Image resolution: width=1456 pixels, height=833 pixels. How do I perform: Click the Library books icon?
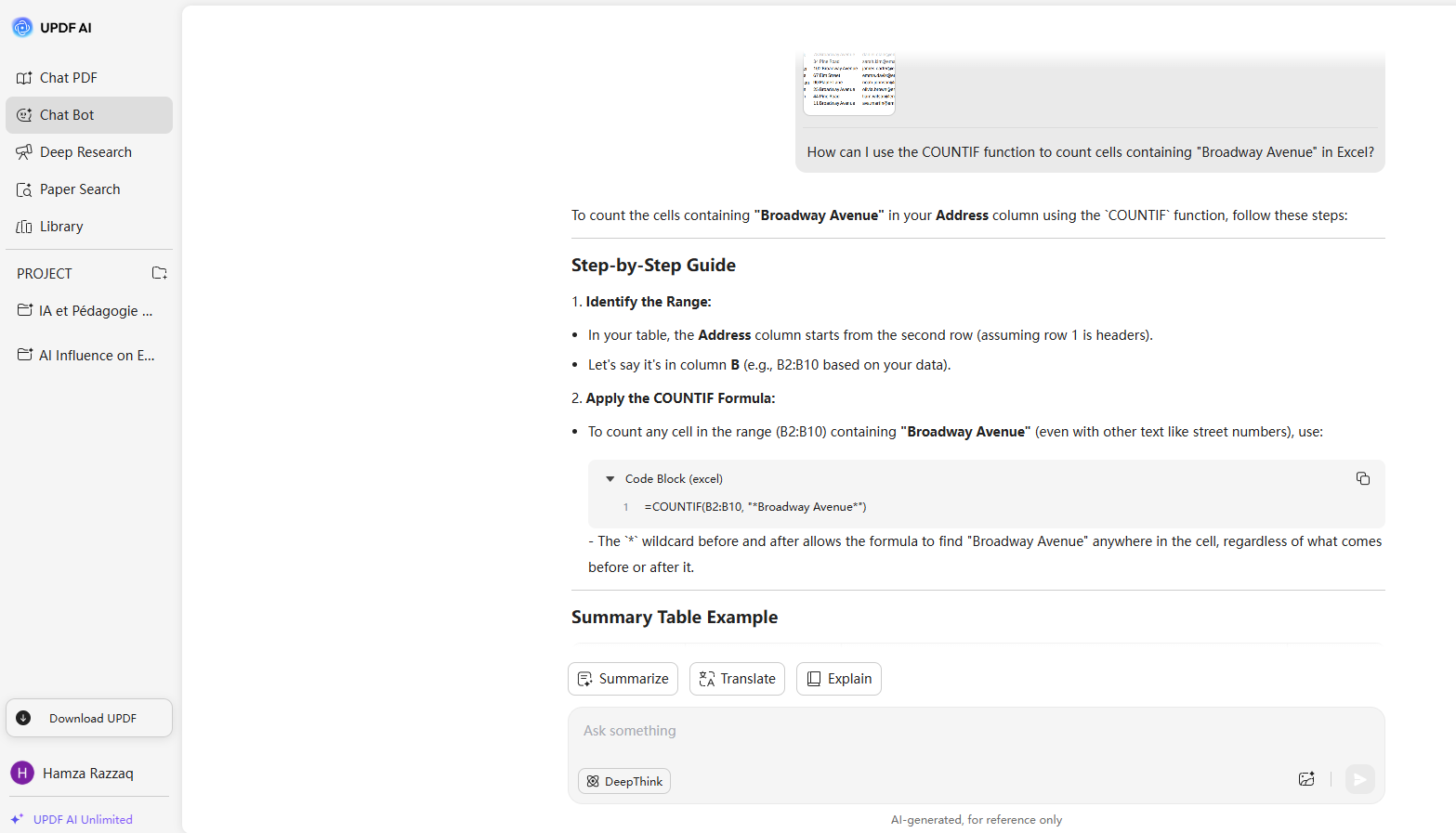tap(24, 227)
